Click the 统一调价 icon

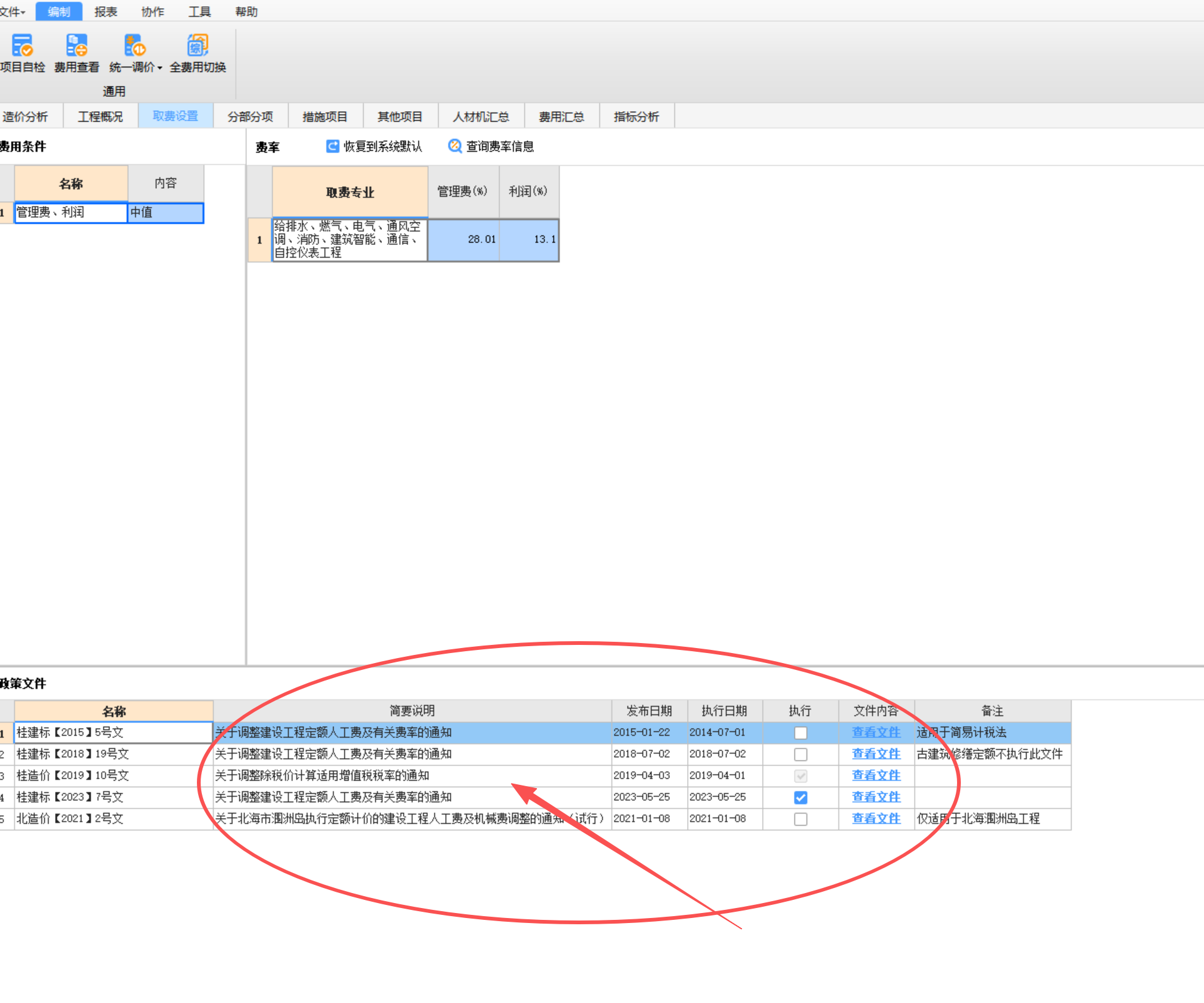point(134,46)
